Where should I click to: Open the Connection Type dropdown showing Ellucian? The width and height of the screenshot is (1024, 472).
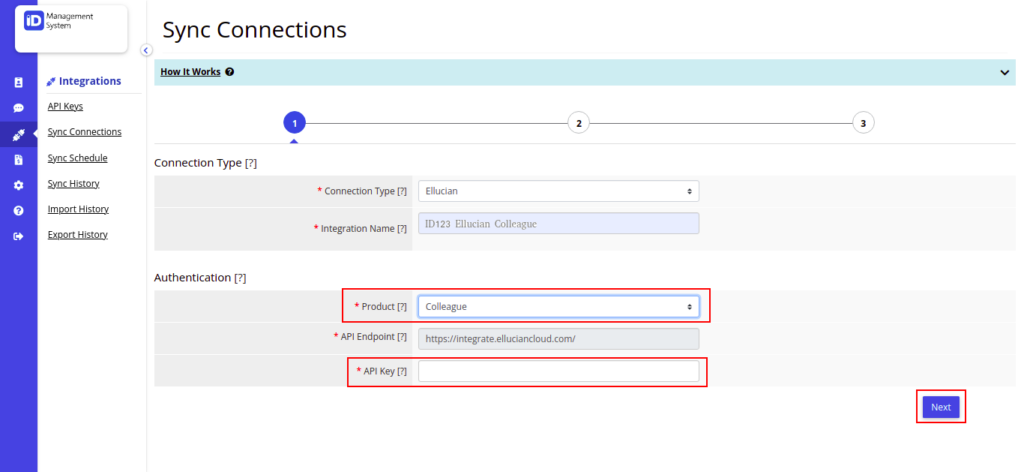point(558,191)
